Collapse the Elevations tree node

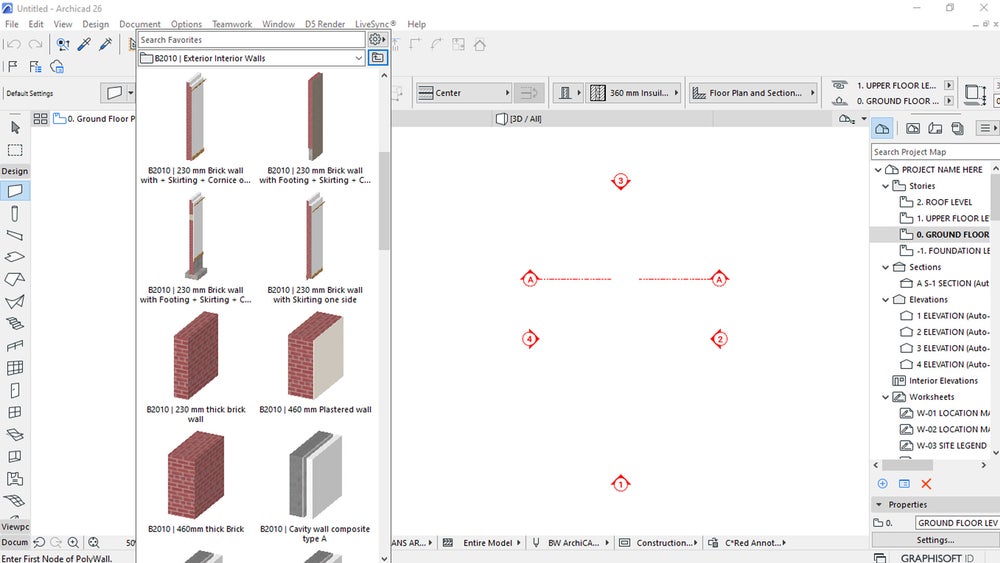click(885, 300)
